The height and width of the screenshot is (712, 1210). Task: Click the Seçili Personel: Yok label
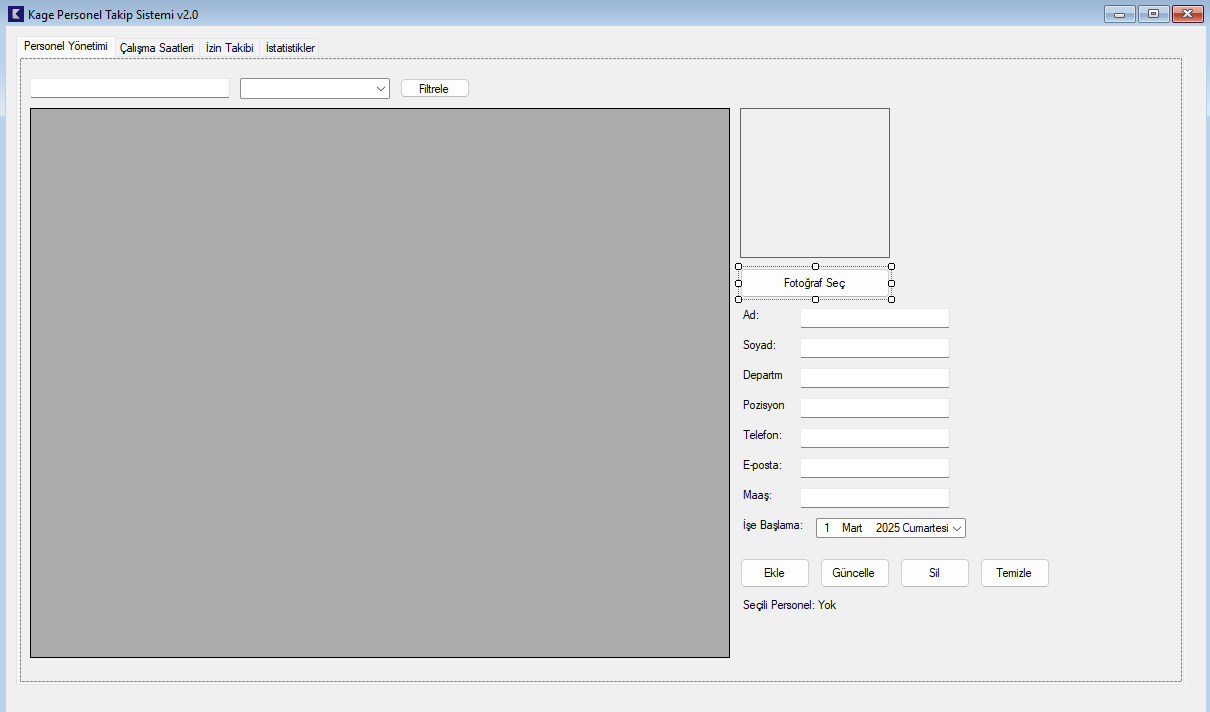coord(790,605)
